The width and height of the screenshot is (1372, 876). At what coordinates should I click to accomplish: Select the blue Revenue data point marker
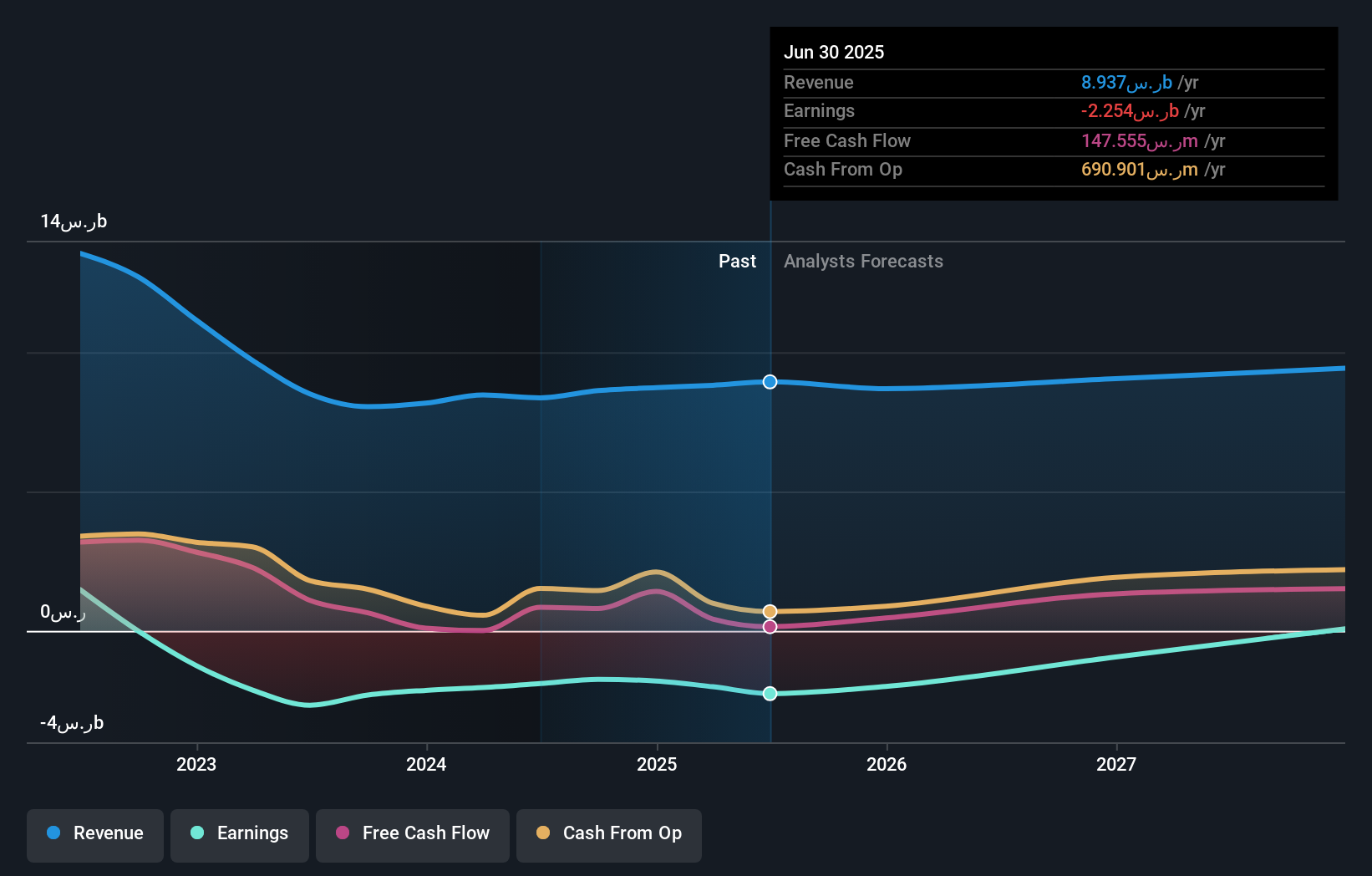(x=770, y=382)
